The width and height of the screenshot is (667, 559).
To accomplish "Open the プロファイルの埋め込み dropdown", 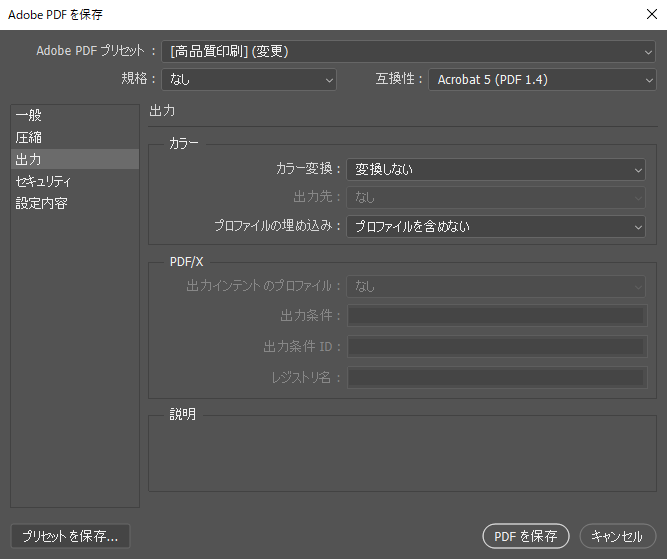I will pyautogui.click(x=496, y=227).
